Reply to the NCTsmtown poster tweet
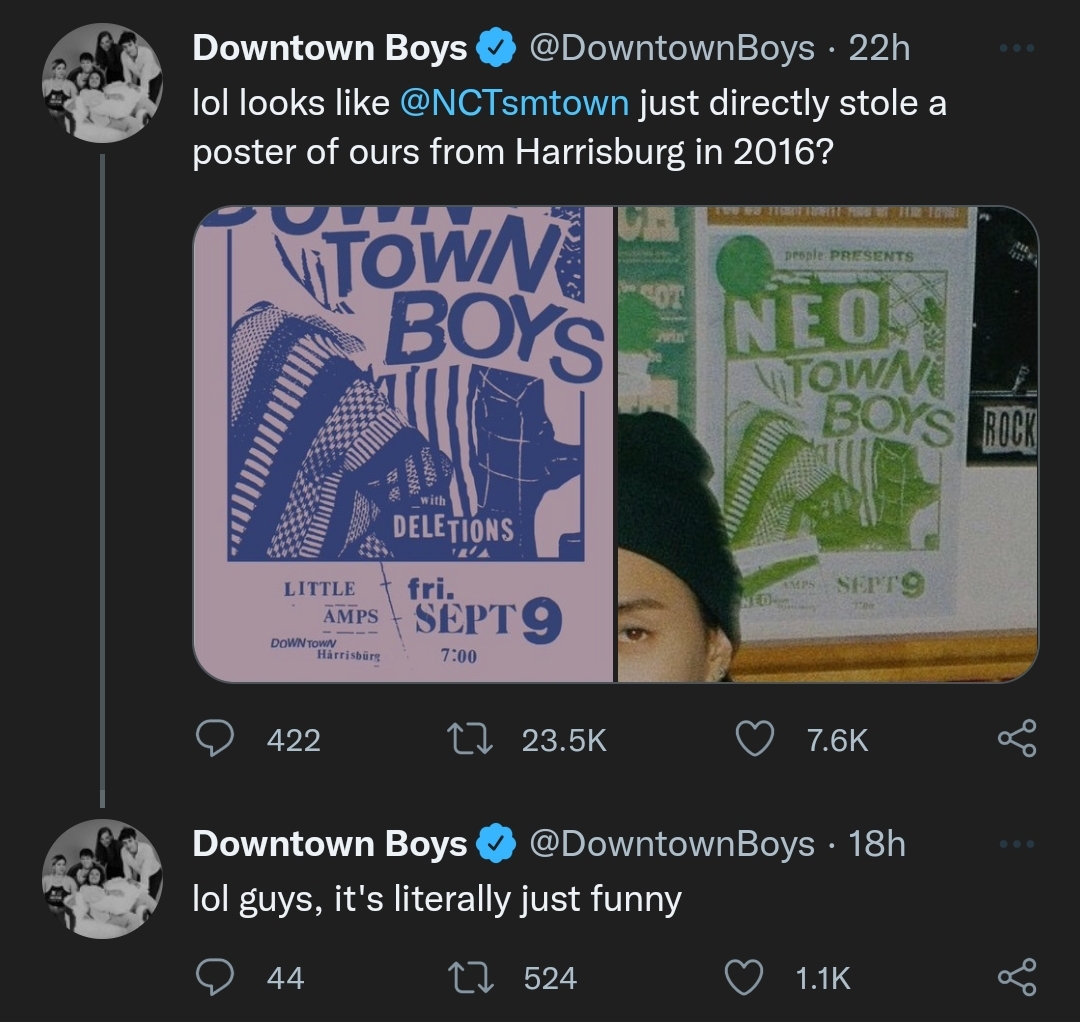This screenshot has width=1080, height=1022. pyautogui.click(x=215, y=740)
